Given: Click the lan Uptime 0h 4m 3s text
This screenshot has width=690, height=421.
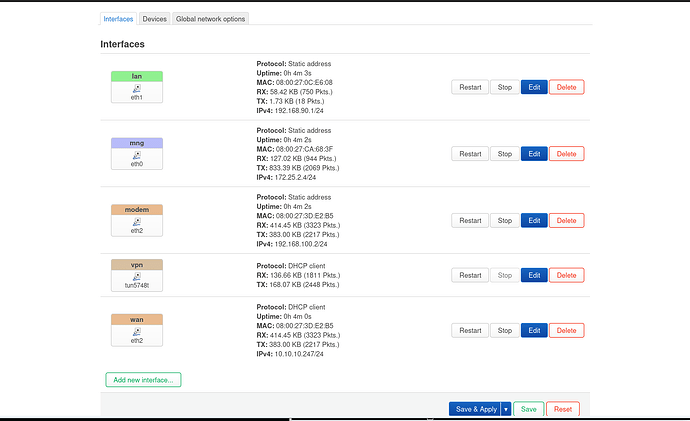Looking at the screenshot, I should point(284,73).
